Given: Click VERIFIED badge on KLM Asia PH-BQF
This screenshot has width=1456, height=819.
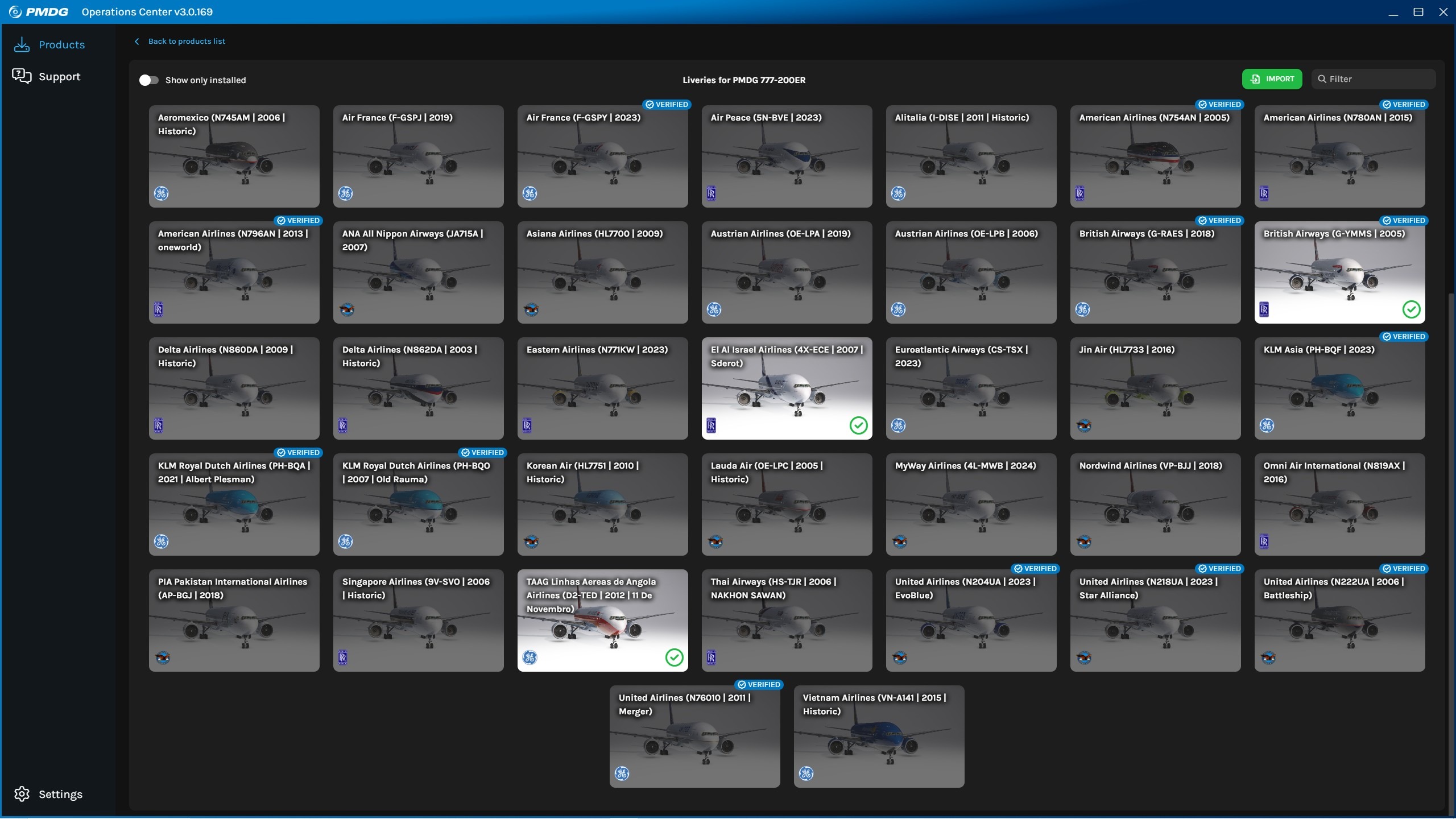Looking at the screenshot, I should [1404, 337].
